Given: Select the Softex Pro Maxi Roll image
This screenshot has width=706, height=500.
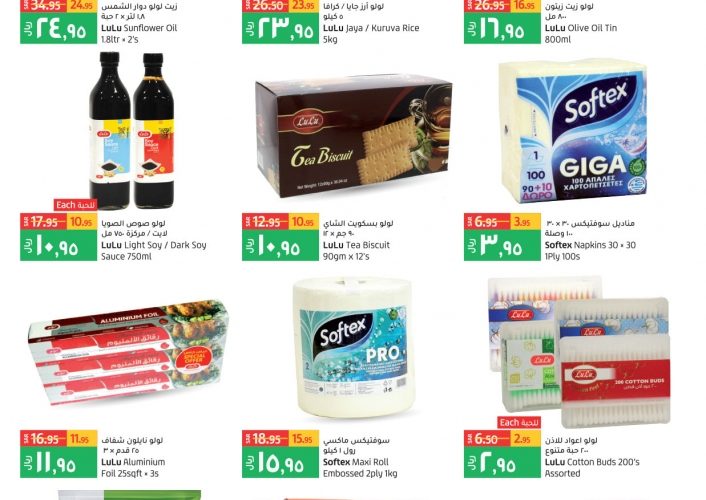Looking at the screenshot, I should tap(353, 348).
